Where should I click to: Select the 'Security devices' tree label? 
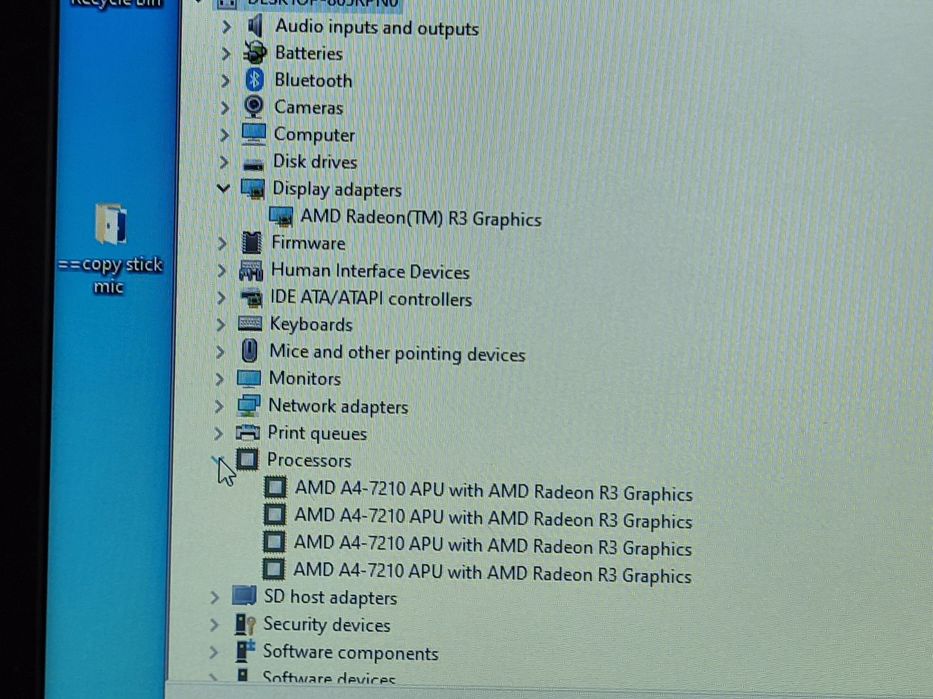[x=327, y=624]
